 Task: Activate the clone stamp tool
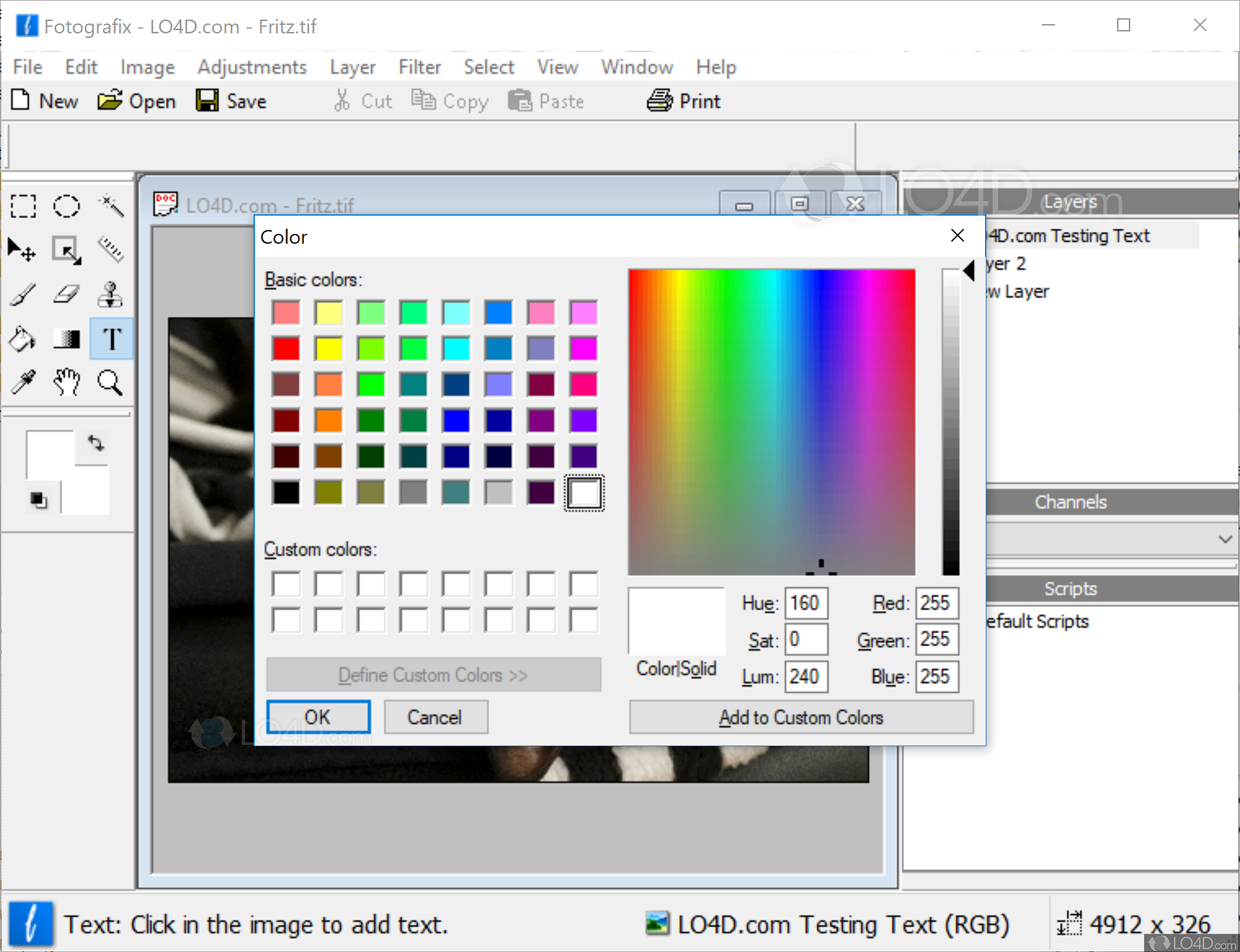click(x=110, y=295)
